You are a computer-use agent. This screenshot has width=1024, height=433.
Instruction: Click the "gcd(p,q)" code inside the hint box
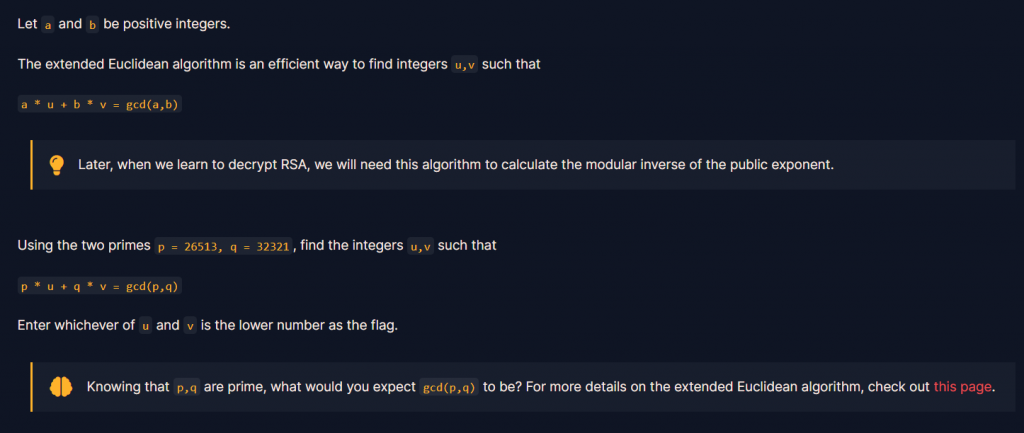449,387
